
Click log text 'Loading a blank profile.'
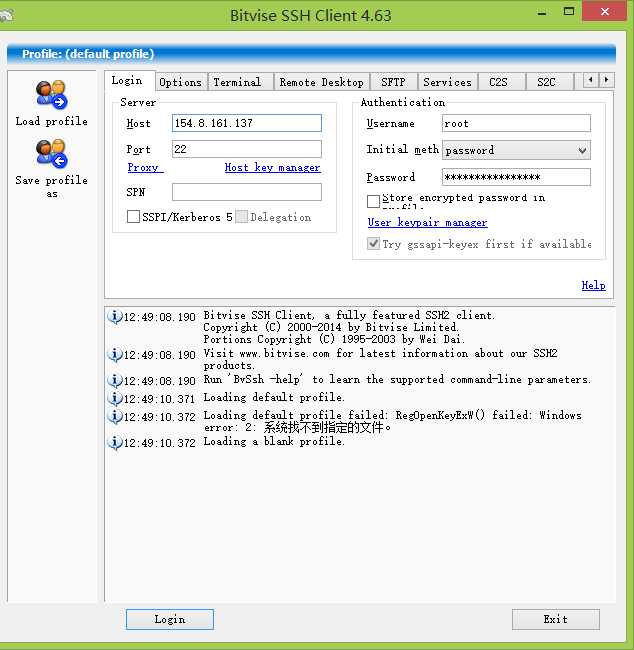click(274, 441)
